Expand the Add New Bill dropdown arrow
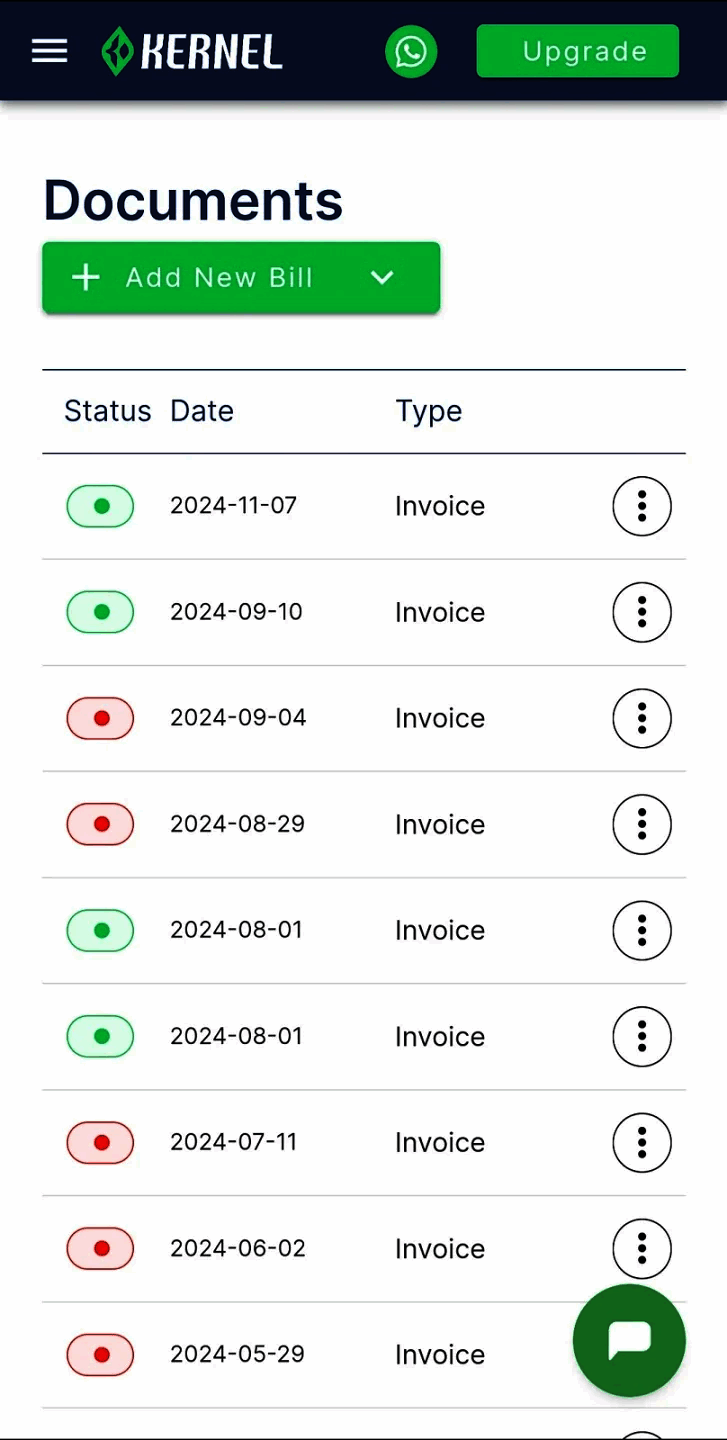Screen dimensions: 727x1440 [x=382, y=278]
